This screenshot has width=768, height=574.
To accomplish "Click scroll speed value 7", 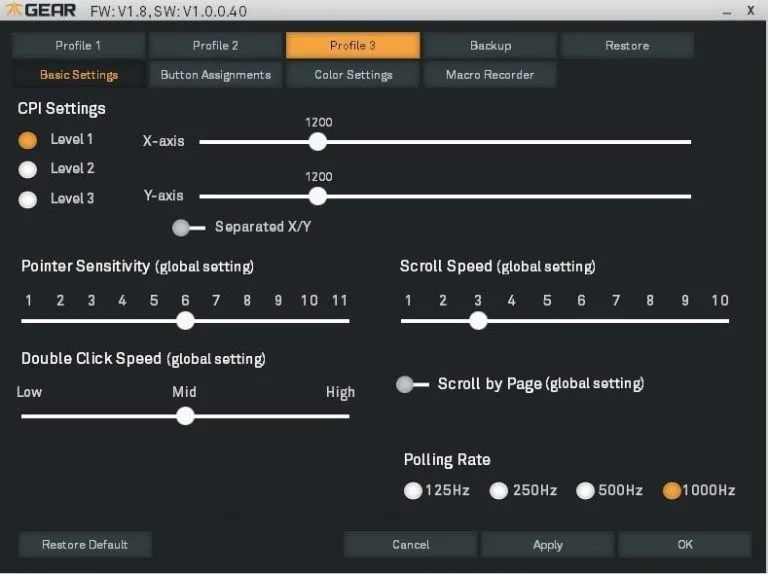I will 616,300.
